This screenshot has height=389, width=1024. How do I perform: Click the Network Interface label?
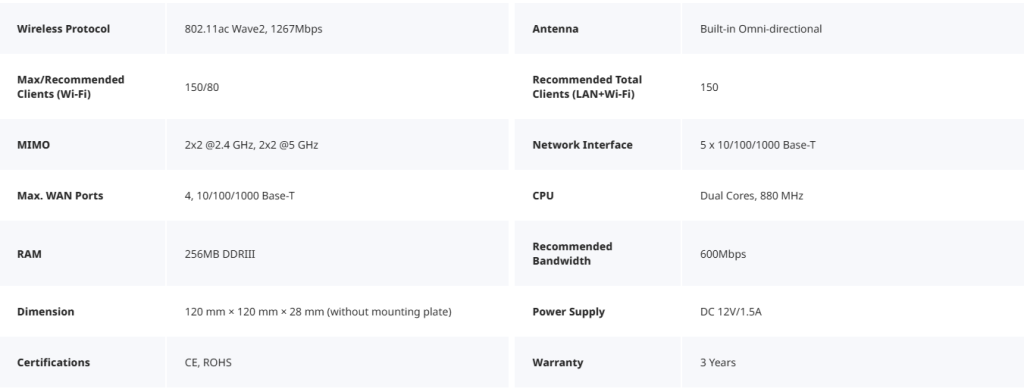(583, 145)
